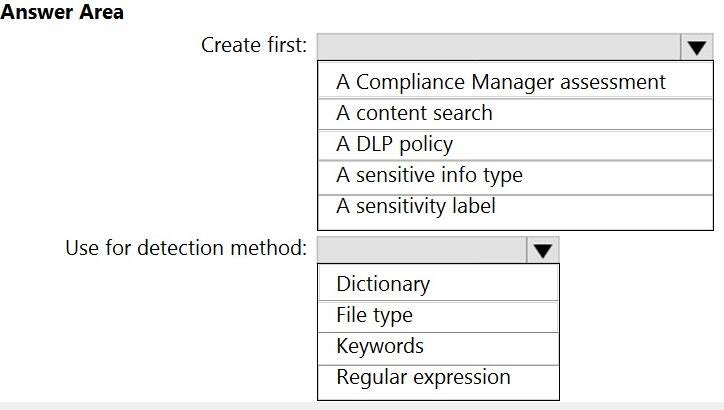Screen dimensions: 724x410
Task: Select "A Compliance Manager assessment" option
Action: tap(500, 82)
